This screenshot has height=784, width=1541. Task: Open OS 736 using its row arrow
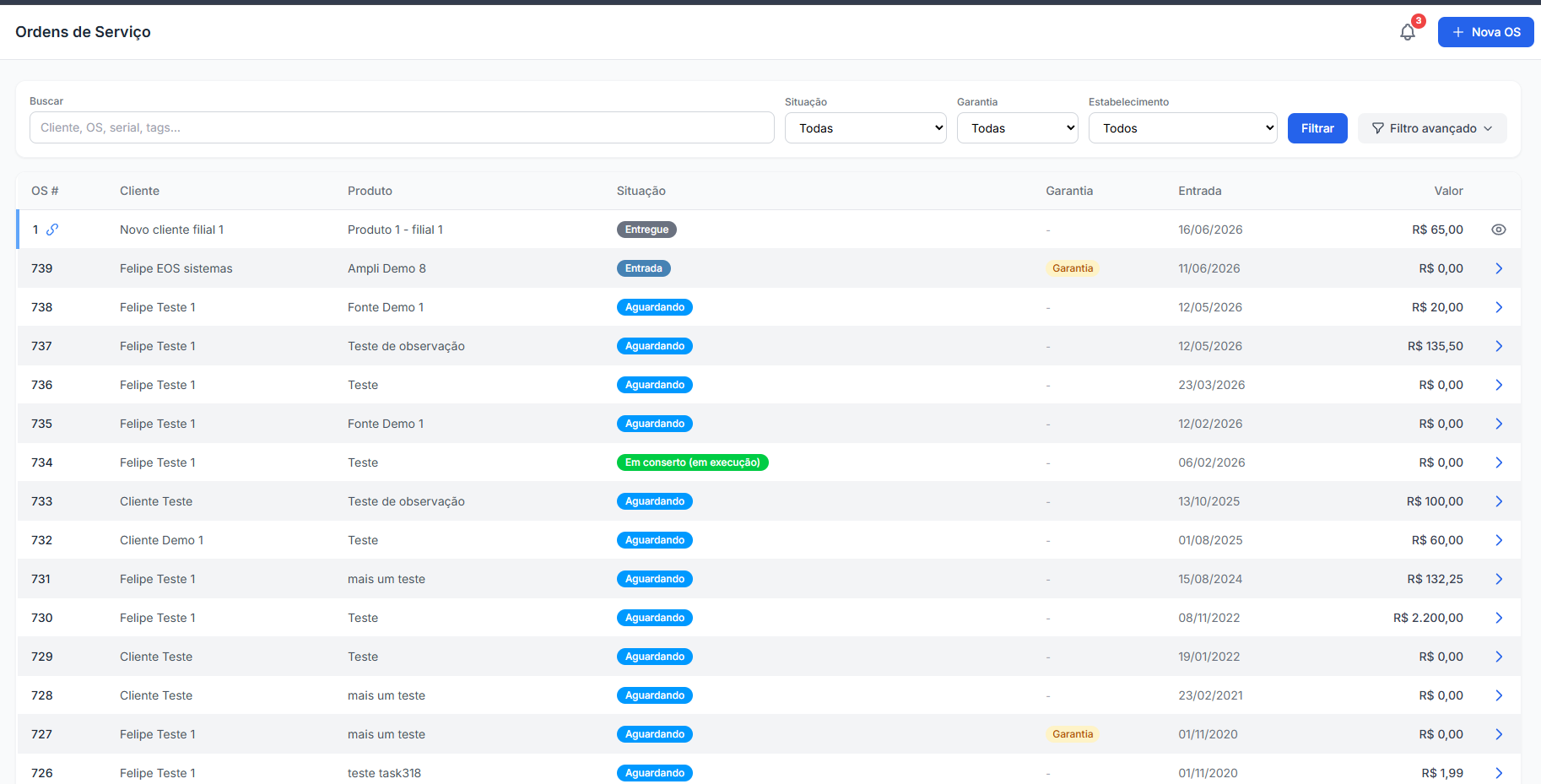point(1499,385)
